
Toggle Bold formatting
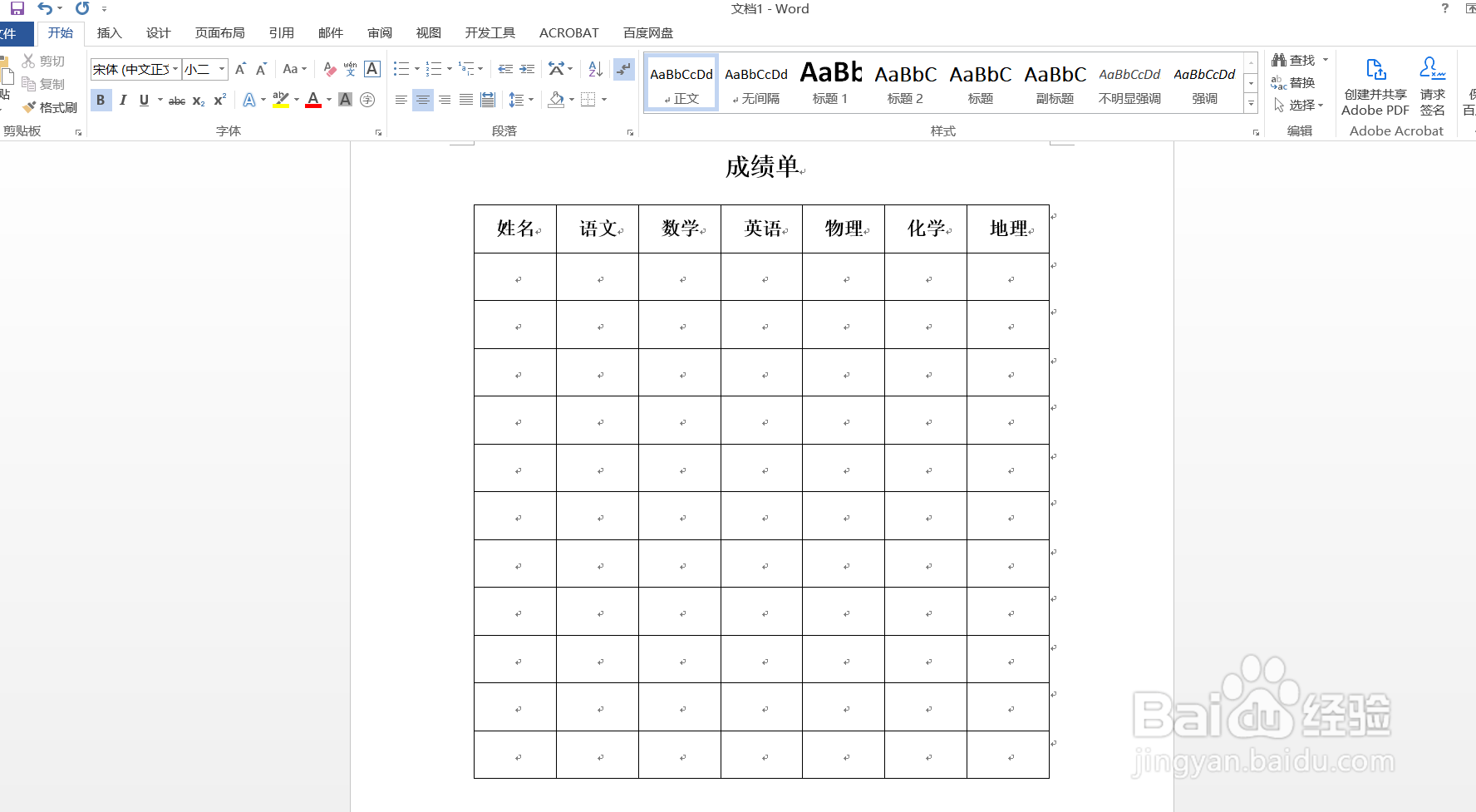pyautogui.click(x=101, y=100)
